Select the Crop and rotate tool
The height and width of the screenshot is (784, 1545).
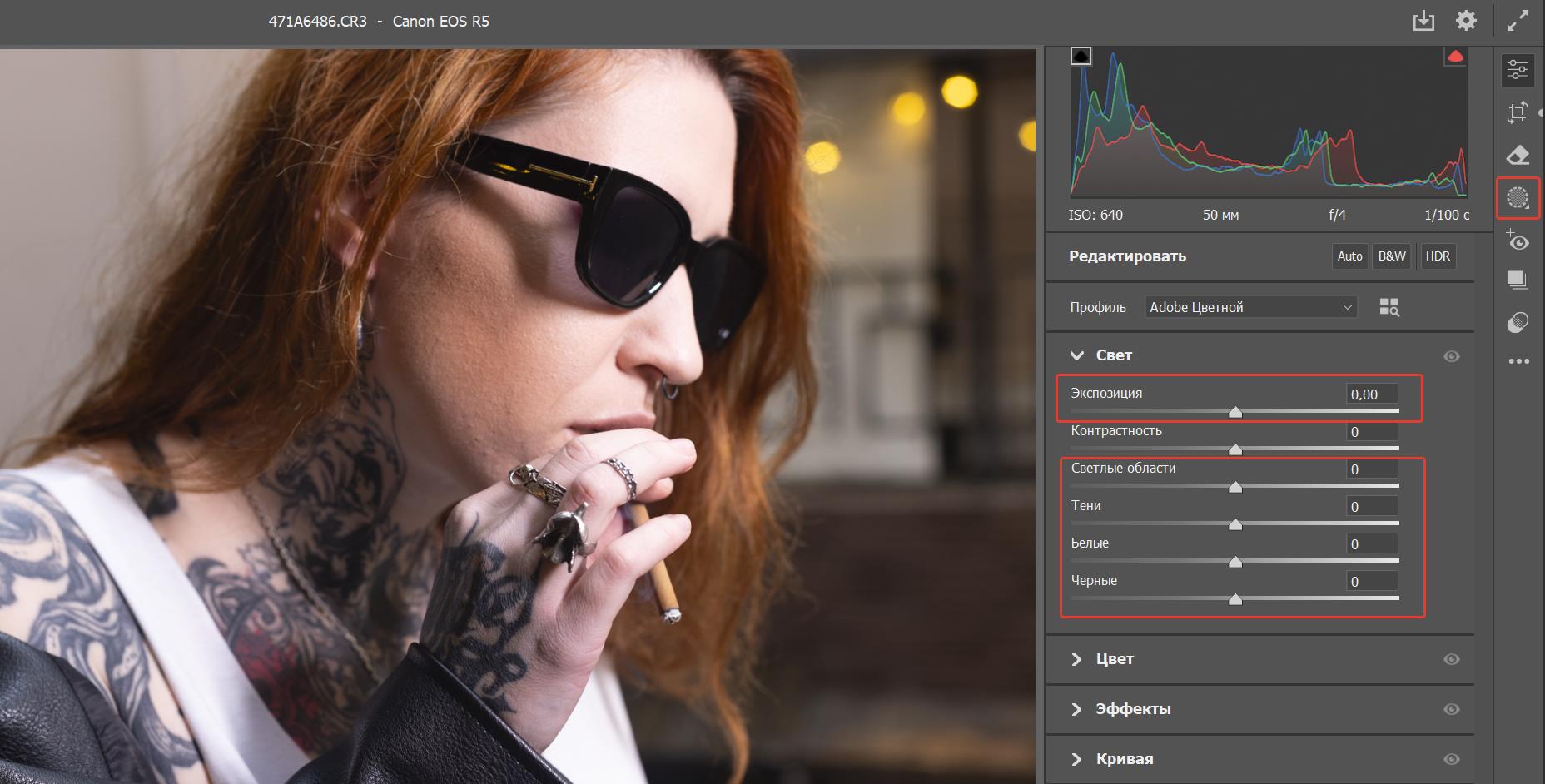1518,112
